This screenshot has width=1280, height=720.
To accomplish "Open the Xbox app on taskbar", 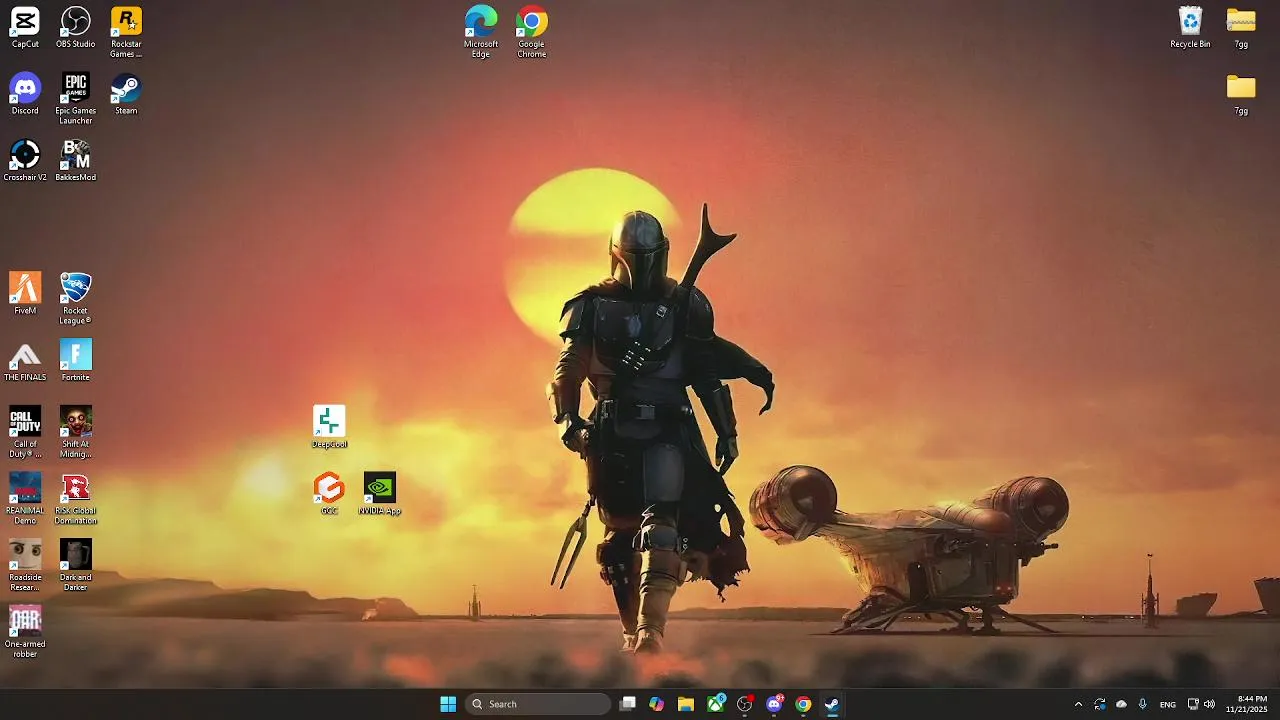I will point(716,704).
